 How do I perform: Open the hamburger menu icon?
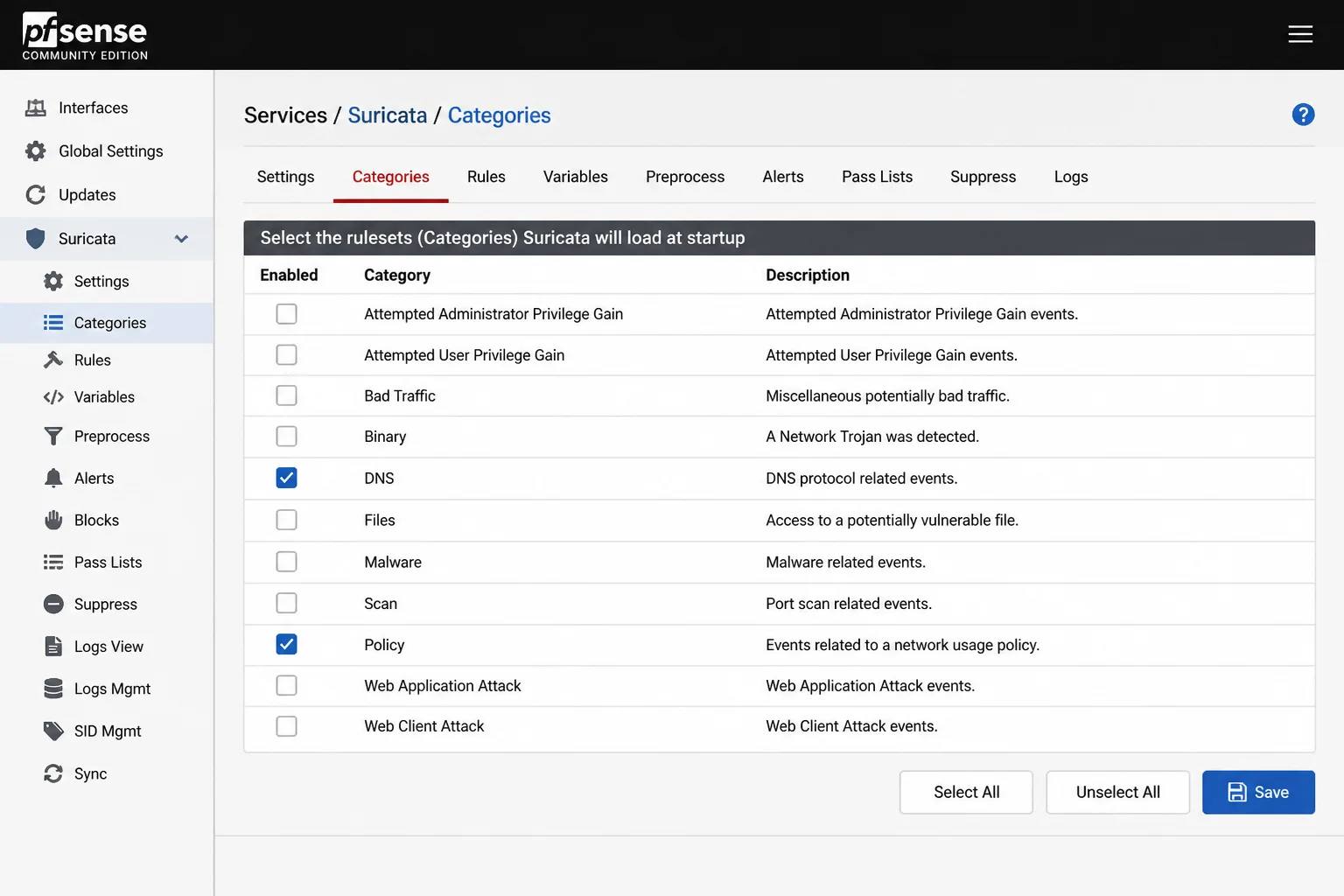click(x=1300, y=34)
